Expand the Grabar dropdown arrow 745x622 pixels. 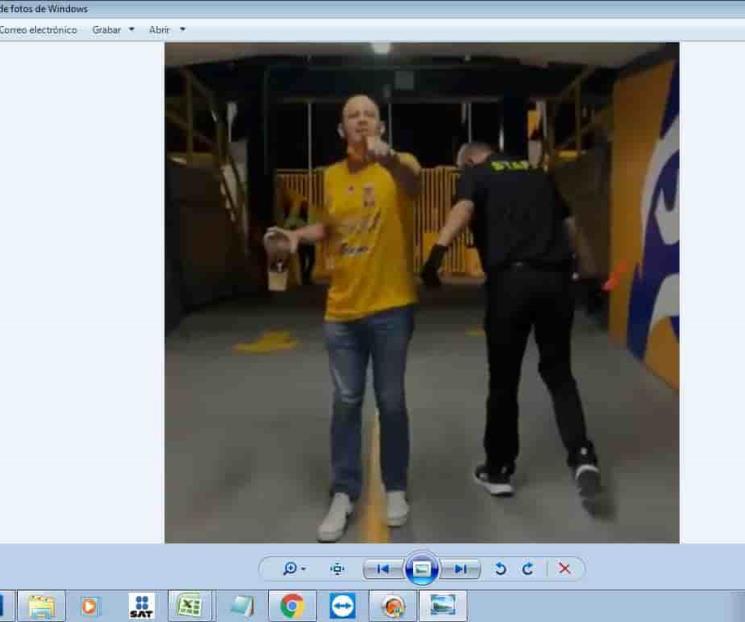(132, 29)
